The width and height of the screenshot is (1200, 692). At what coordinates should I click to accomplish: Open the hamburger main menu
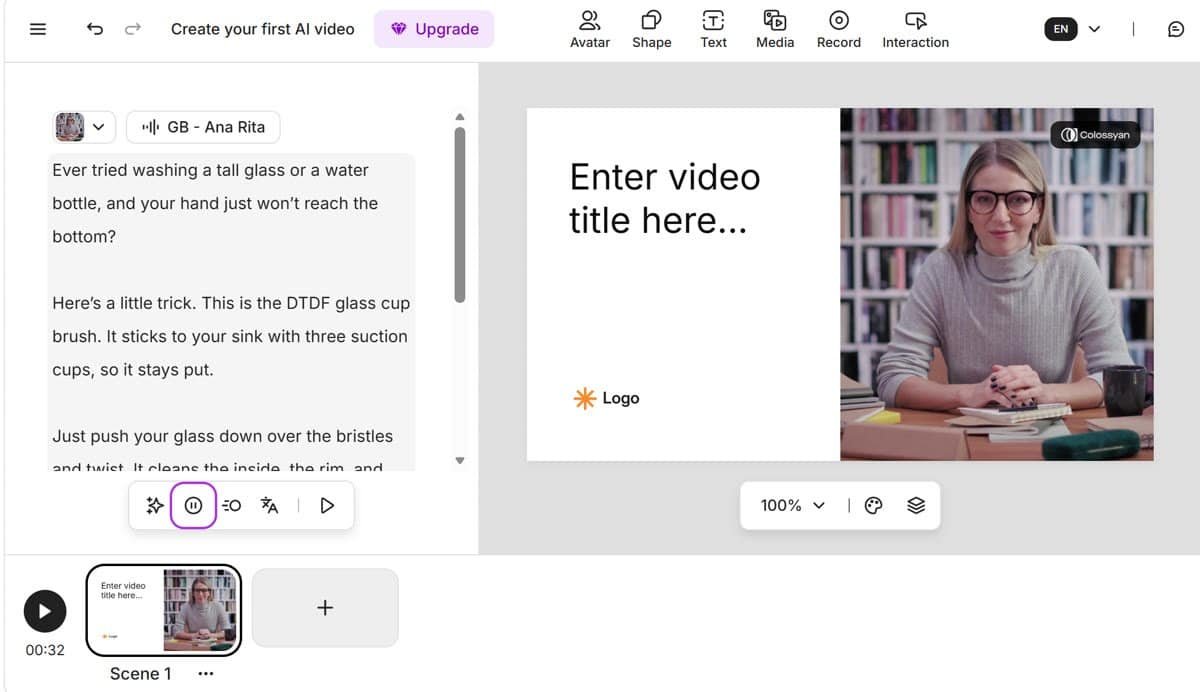(38, 29)
